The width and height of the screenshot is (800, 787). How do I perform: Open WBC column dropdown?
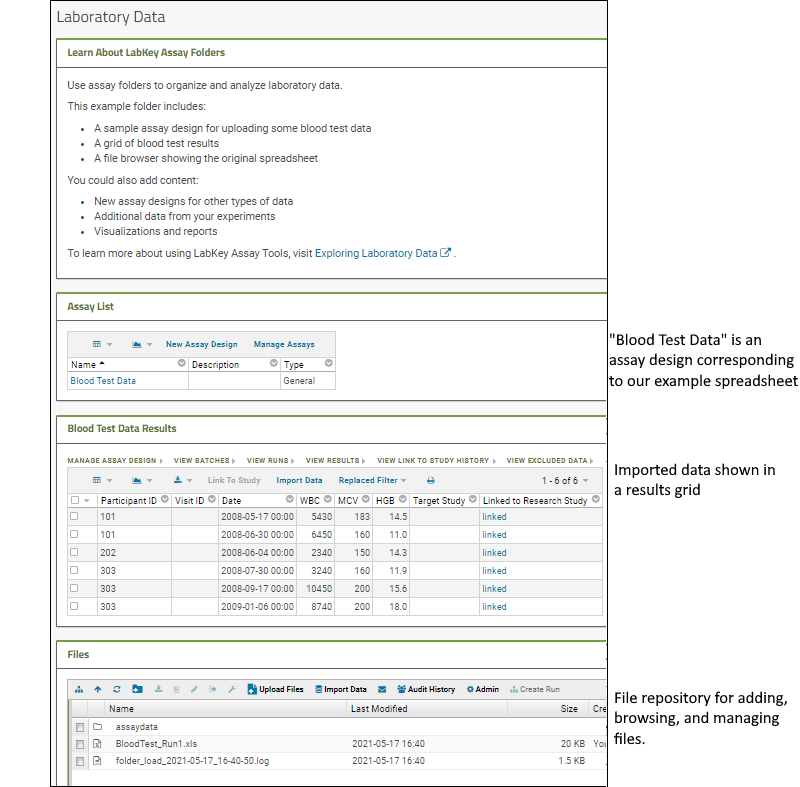[328, 499]
